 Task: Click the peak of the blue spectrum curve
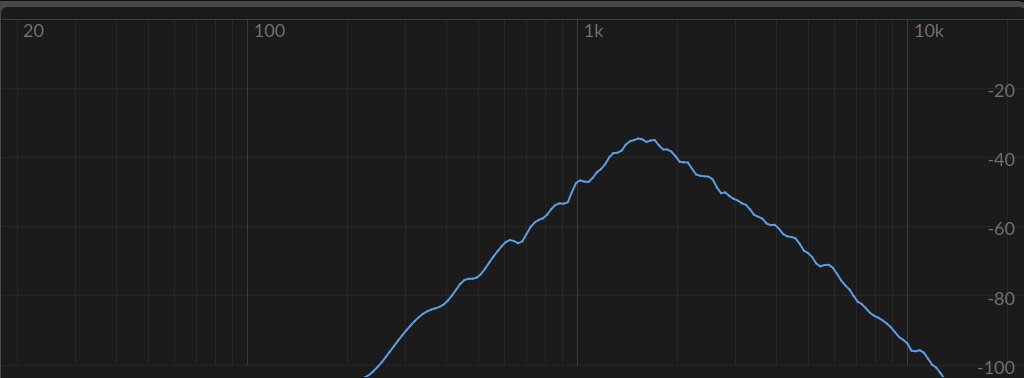click(x=639, y=138)
